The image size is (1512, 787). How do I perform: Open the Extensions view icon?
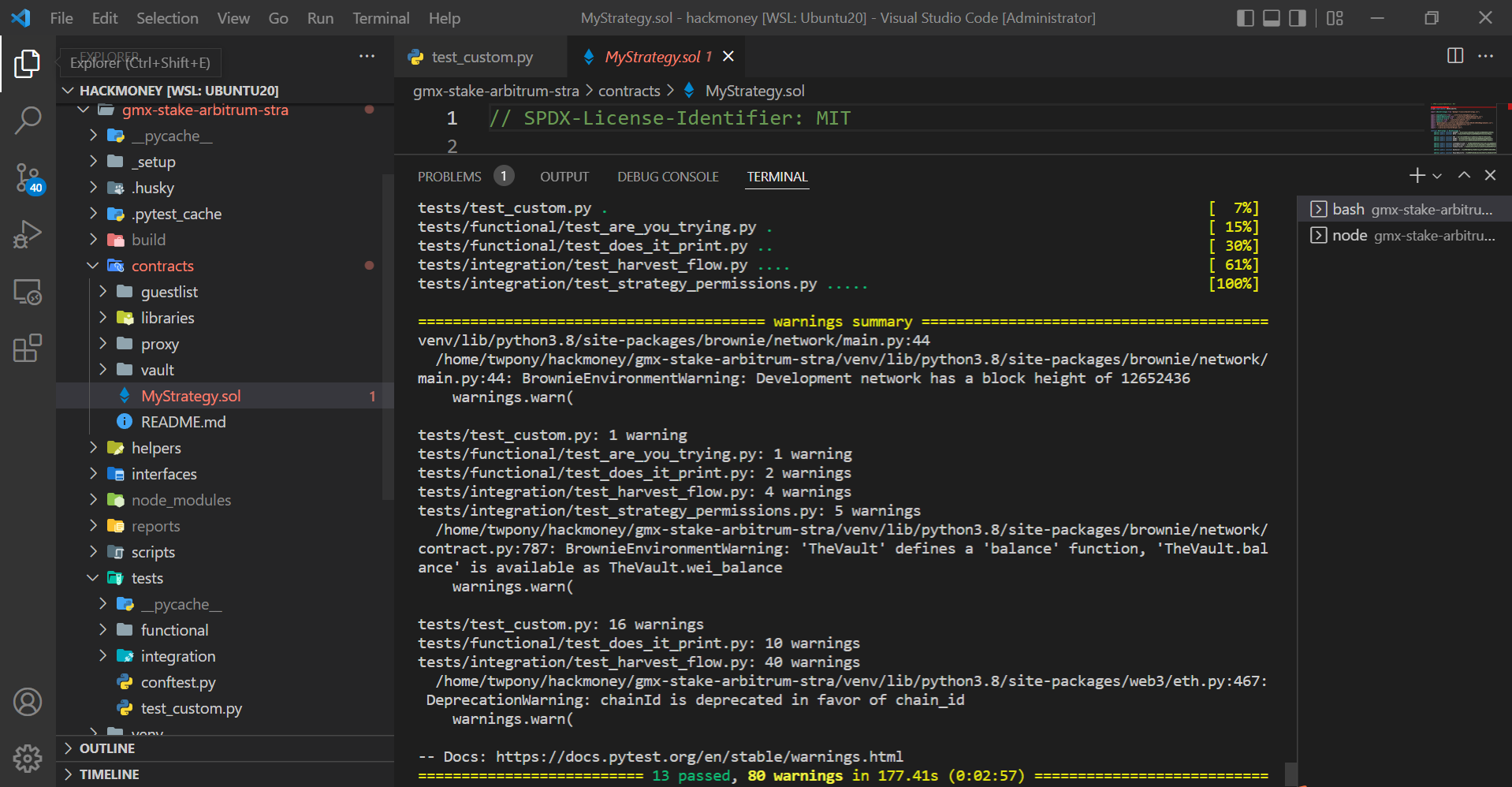28,349
